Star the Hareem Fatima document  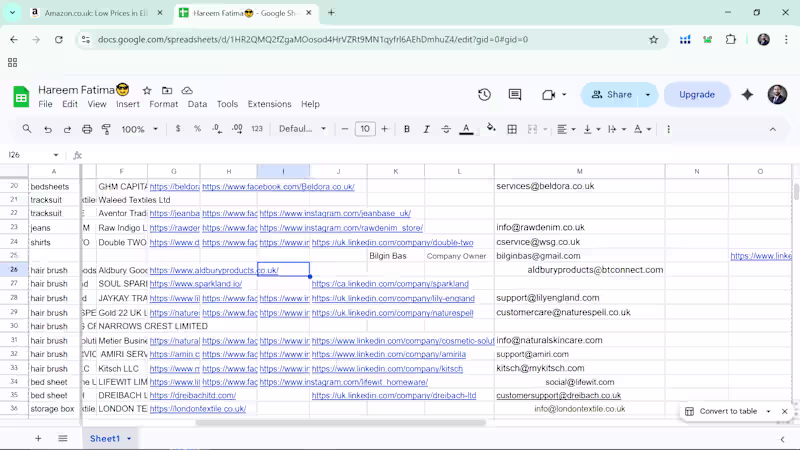click(147, 90)
